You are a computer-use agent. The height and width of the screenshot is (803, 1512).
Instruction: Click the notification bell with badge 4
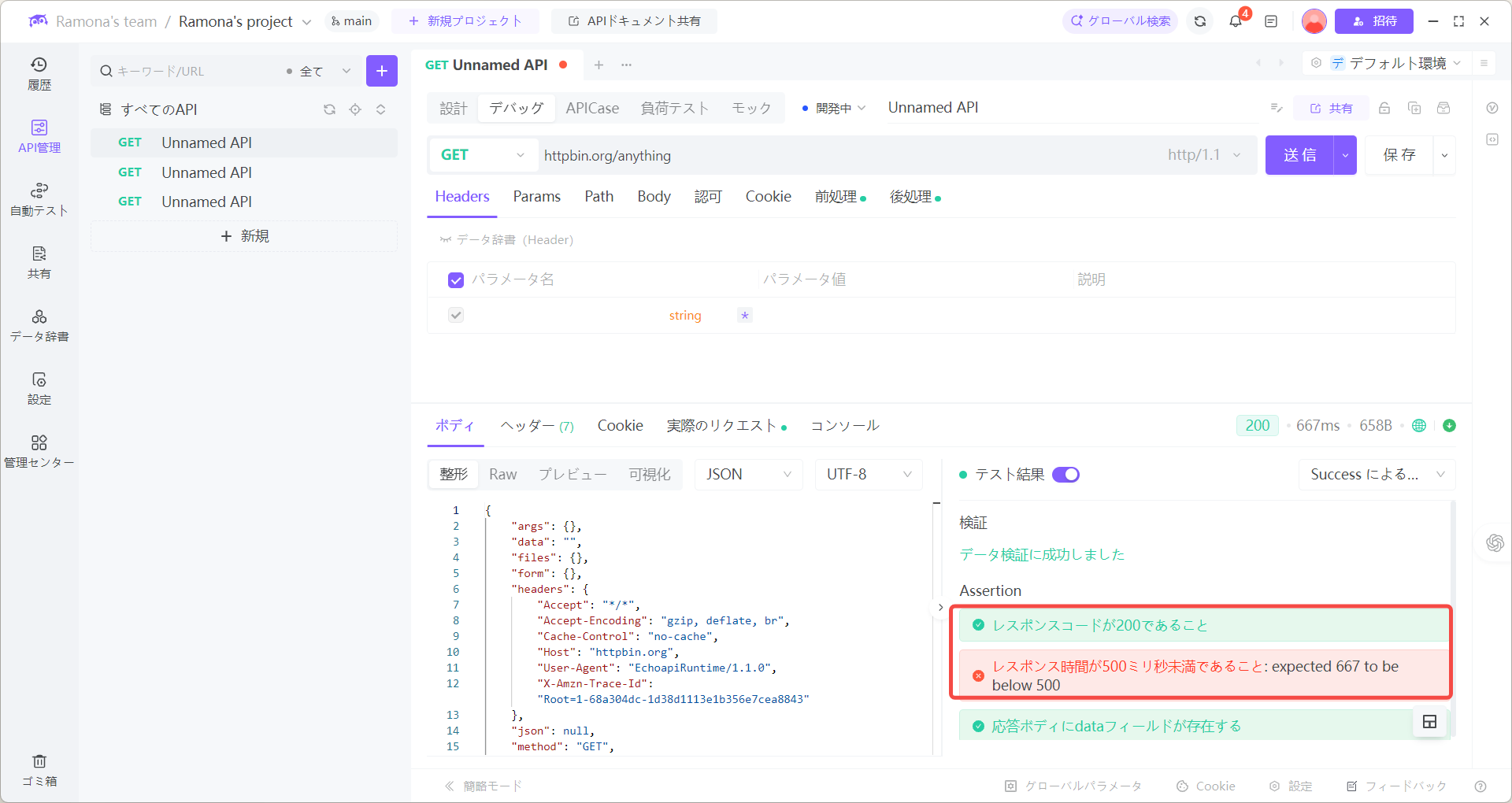(1234, 21)
